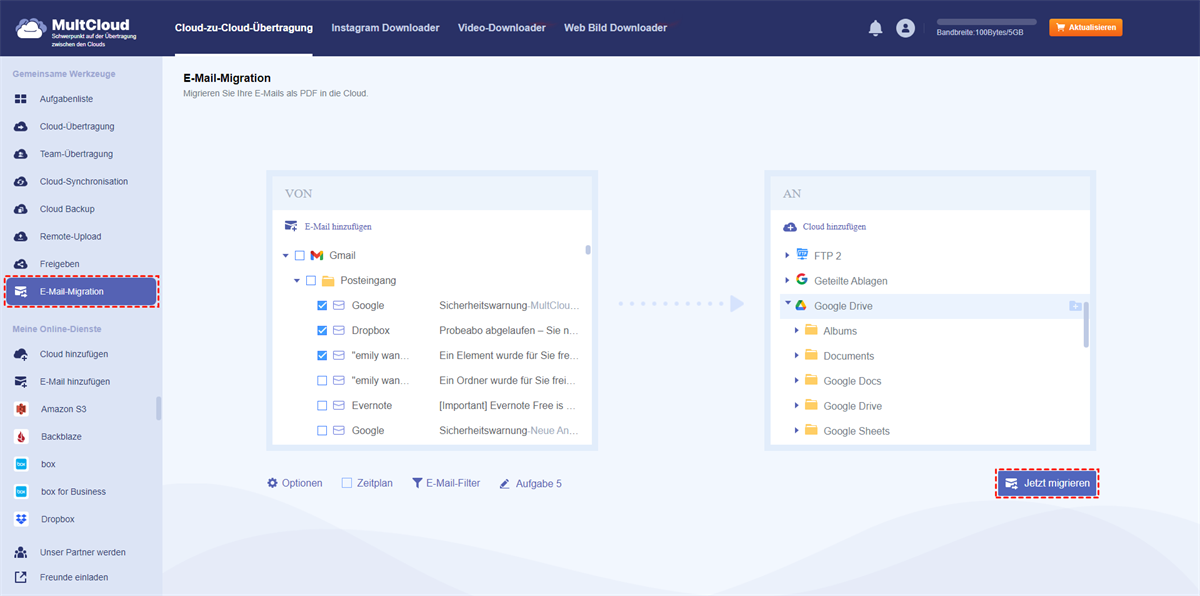Screen dimensions: 1200x596
Task: Select the inner Google Drive folder row
Action: coord(934,406)
